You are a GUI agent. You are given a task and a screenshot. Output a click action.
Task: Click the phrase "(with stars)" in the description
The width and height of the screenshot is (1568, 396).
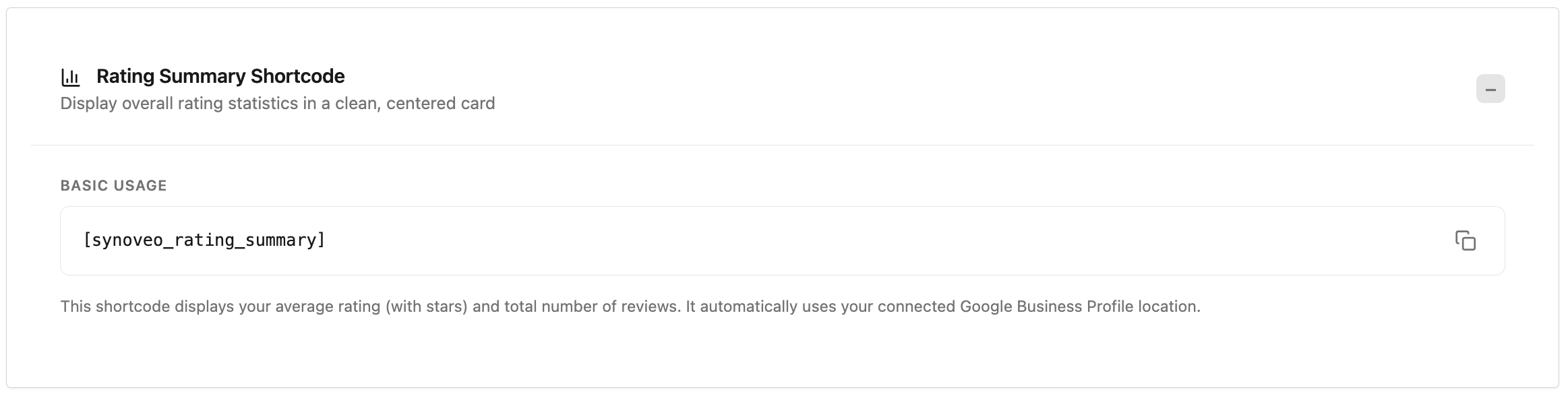coord(426,307)
